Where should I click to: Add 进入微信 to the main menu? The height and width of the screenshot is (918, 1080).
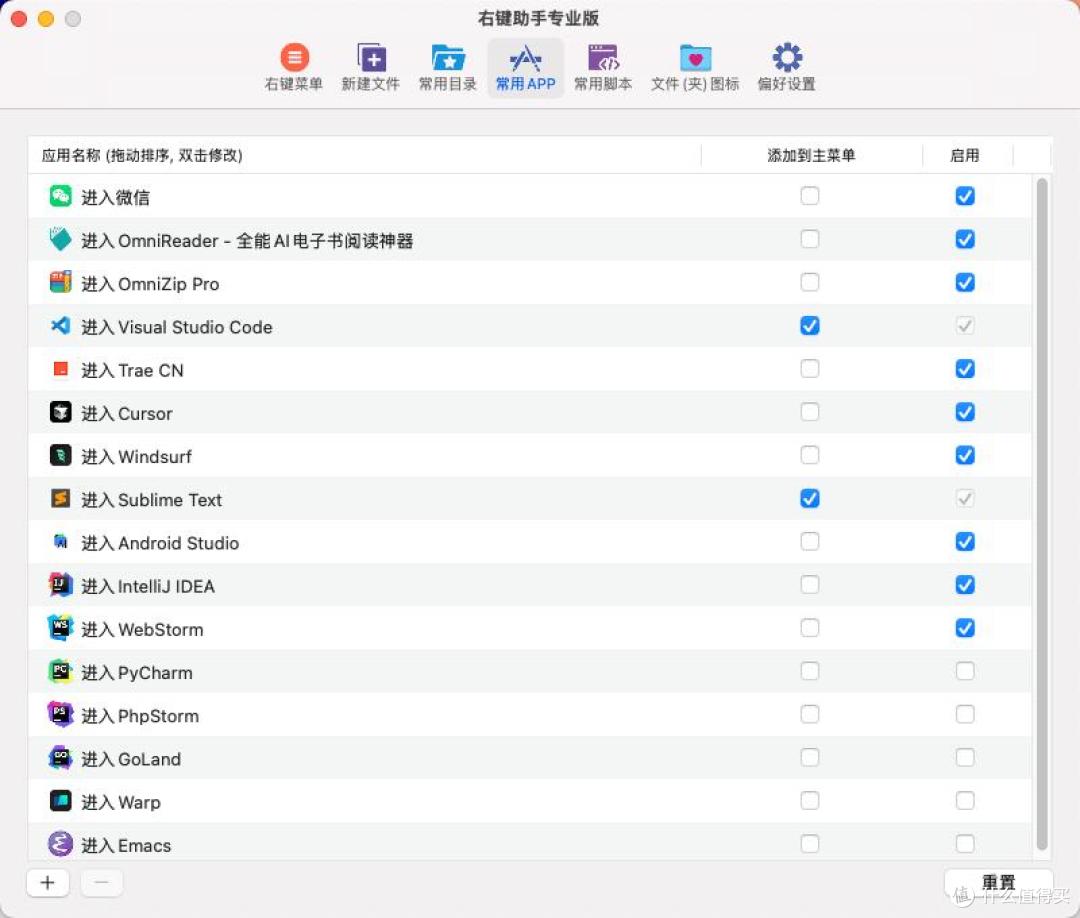810,196
